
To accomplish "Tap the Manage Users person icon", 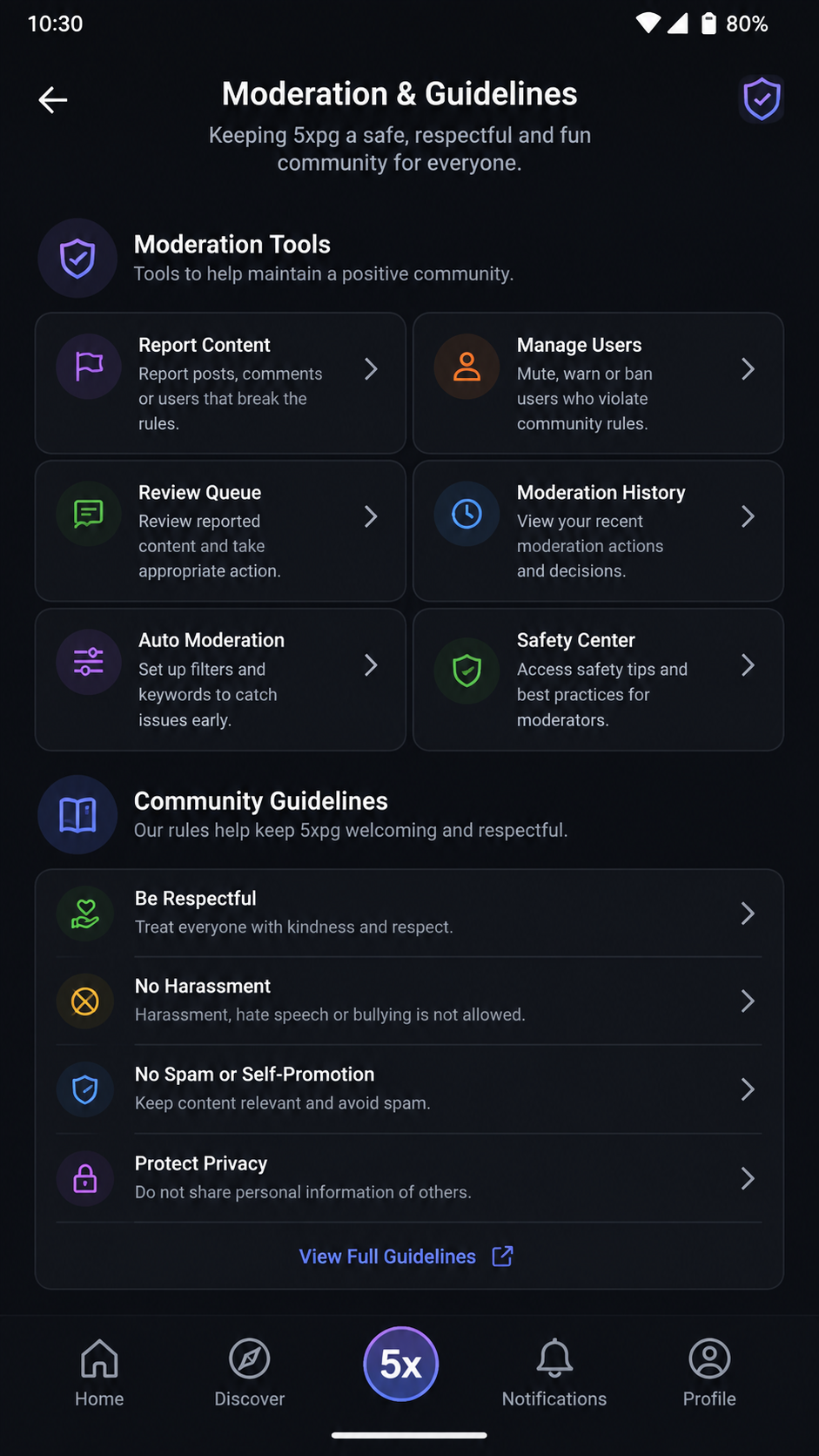I will point(467,367).
